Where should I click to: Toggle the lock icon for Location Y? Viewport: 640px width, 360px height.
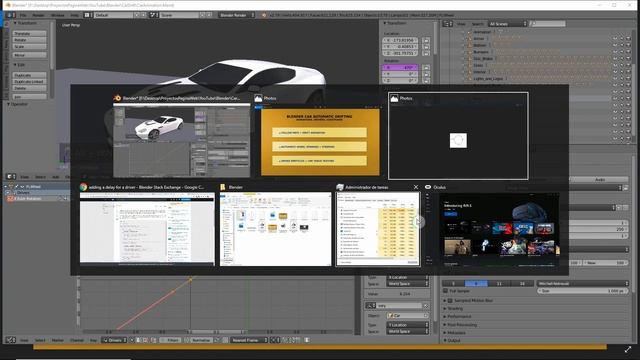coord(426,47)
